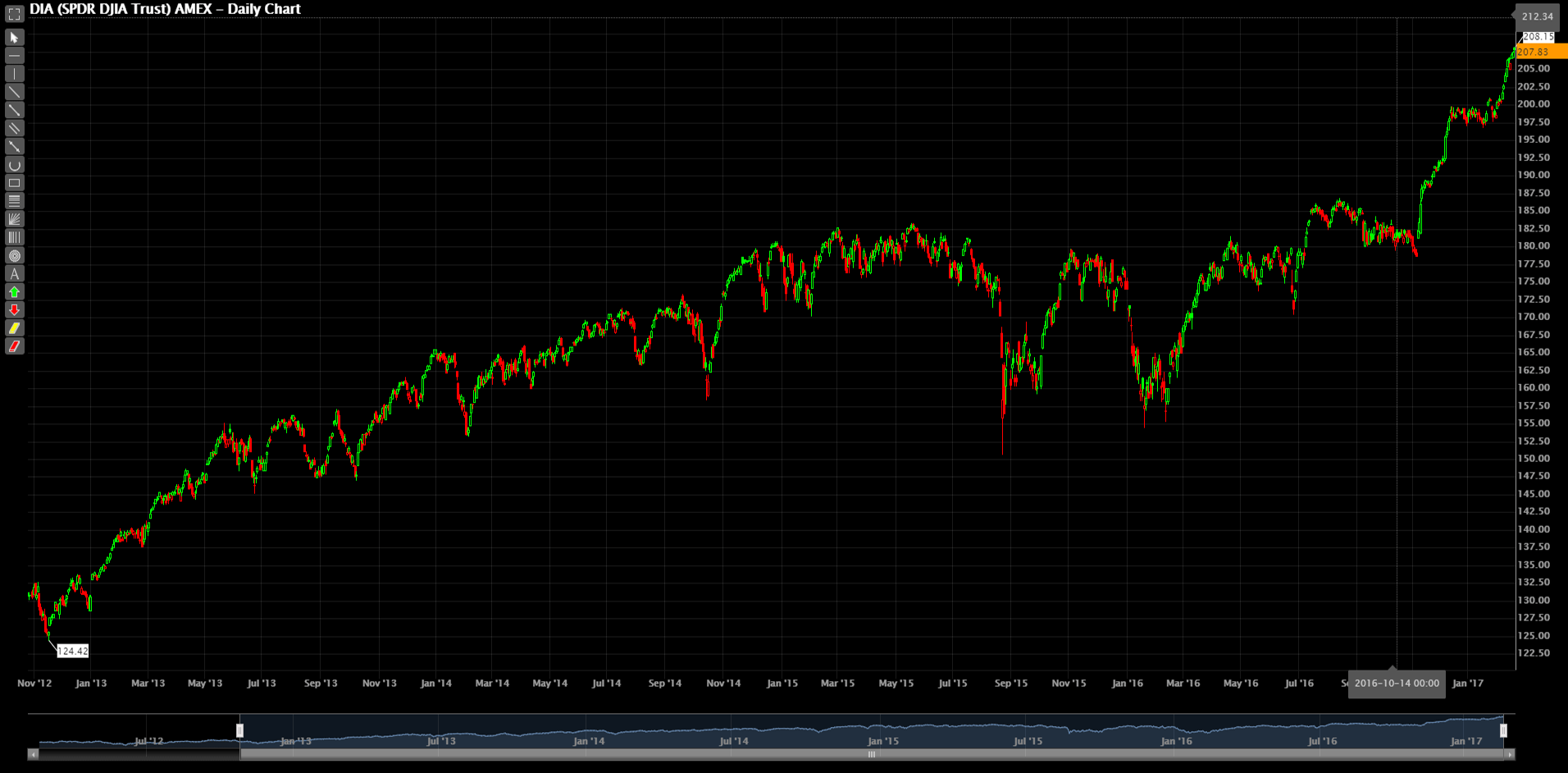The width and height of the screenshot is (1568, 773).
Task: Click the scrollbar right arrow
Action: click(x=1510, y=754)
